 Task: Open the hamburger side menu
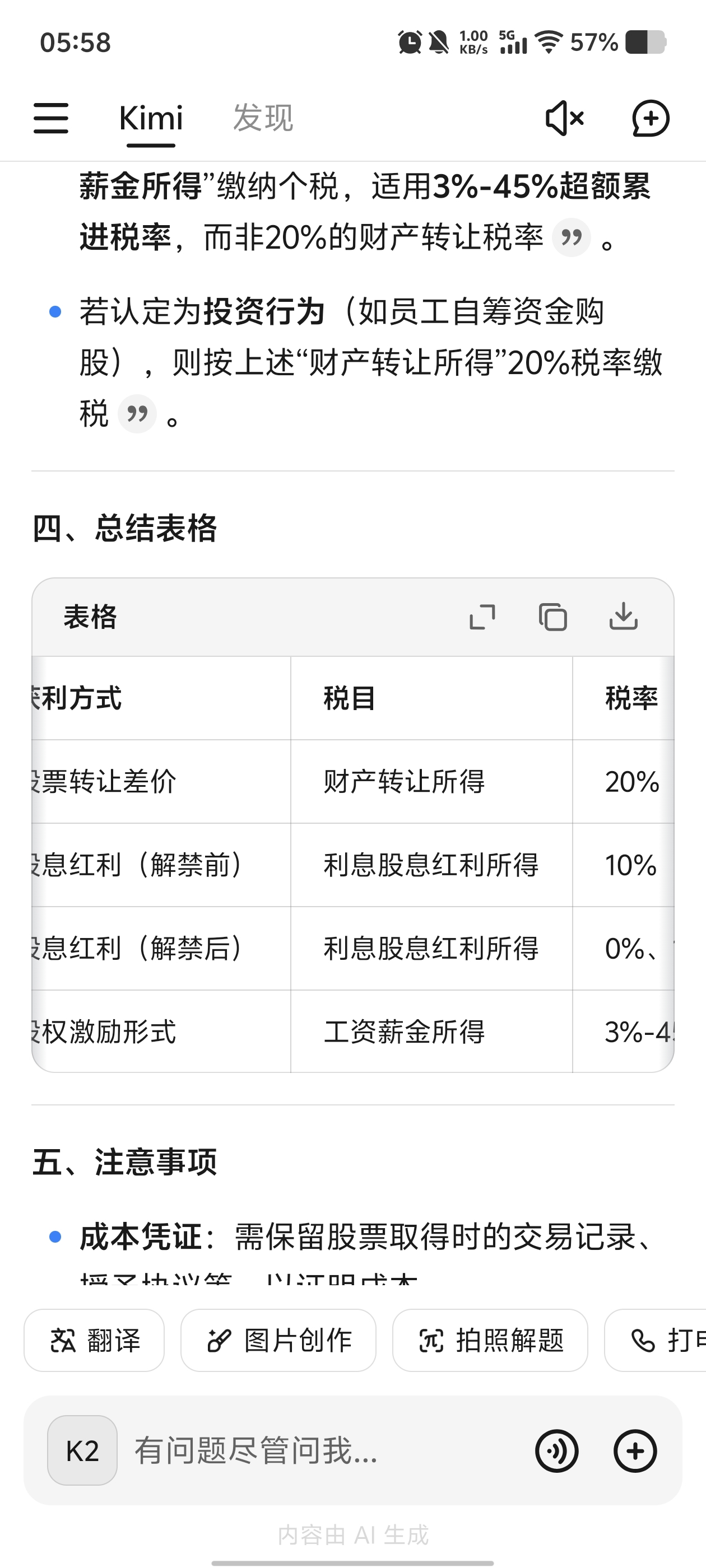[50, 118]
